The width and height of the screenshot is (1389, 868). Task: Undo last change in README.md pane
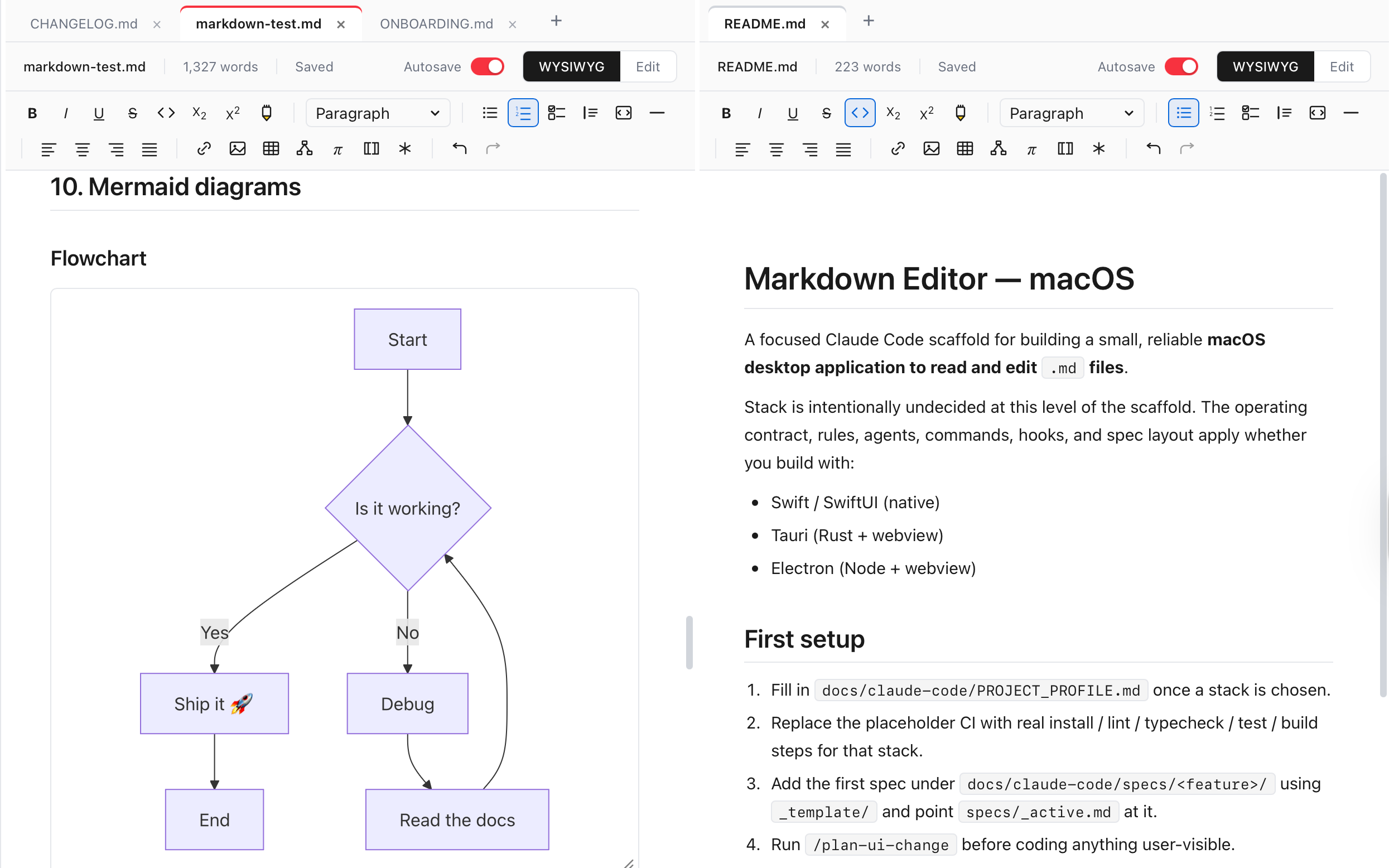pyautogui.click(x=1153, y=150)
